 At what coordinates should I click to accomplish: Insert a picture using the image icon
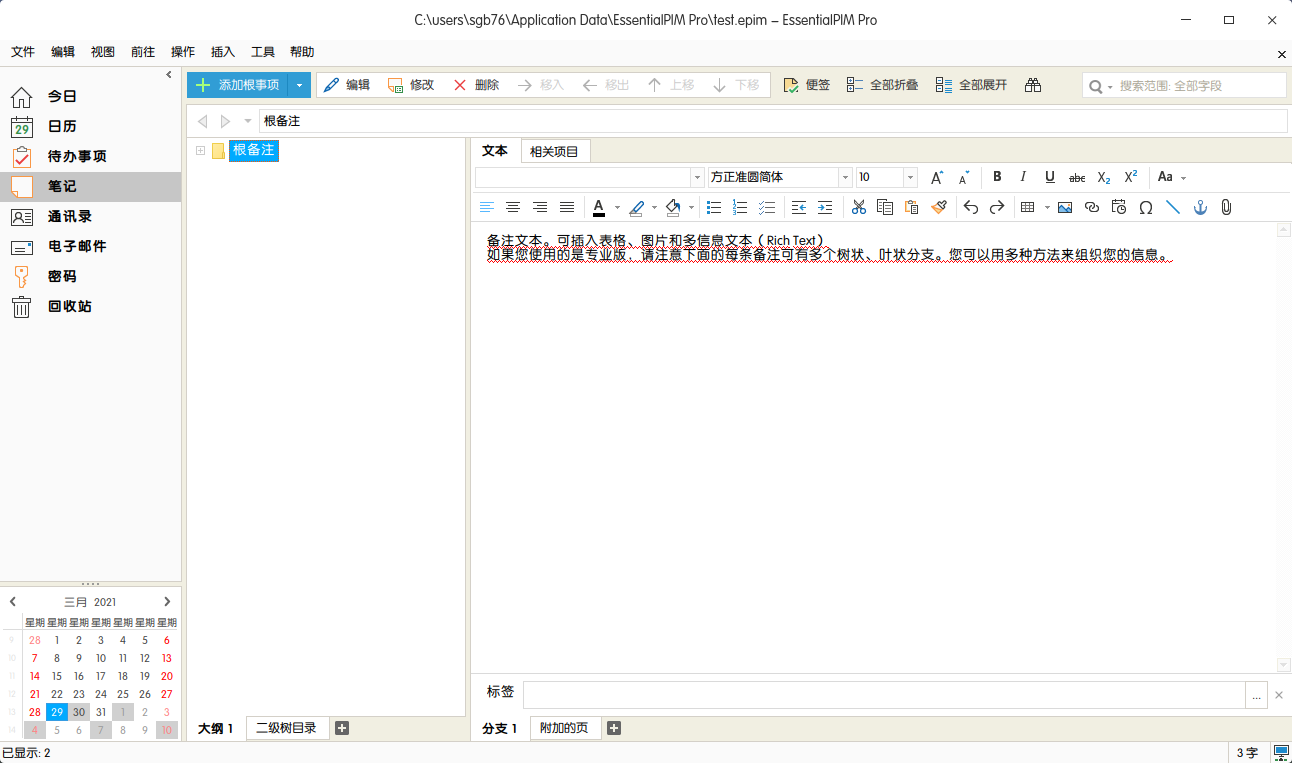click(x=1064, y=207)
